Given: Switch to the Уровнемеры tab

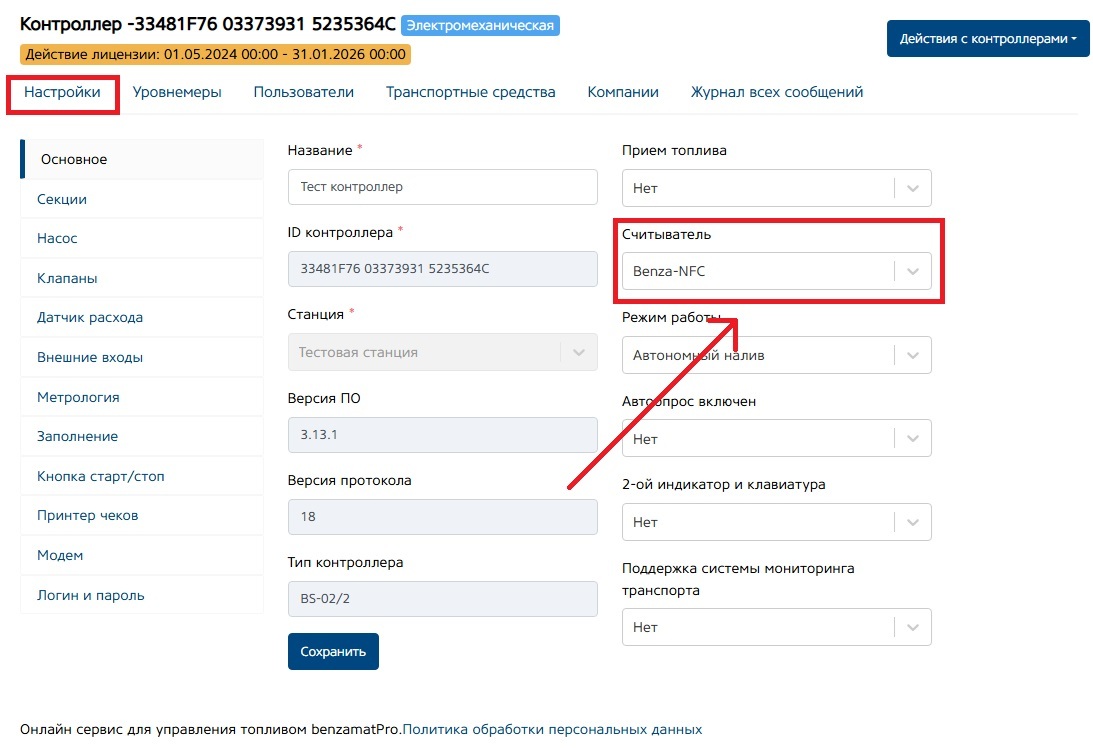Looking at the screenshot, I should coord(177,92).
